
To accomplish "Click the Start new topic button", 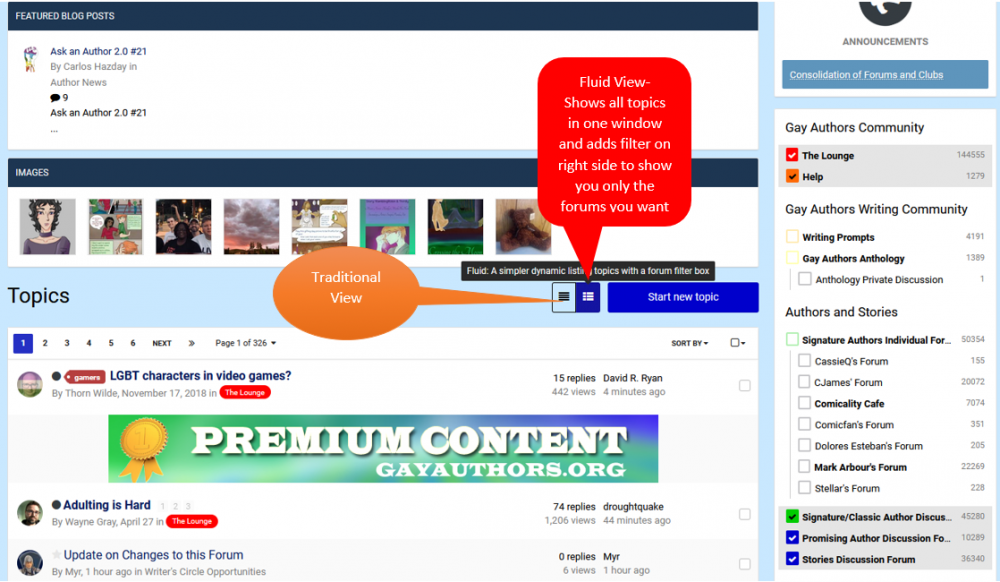I will (683, 297).
